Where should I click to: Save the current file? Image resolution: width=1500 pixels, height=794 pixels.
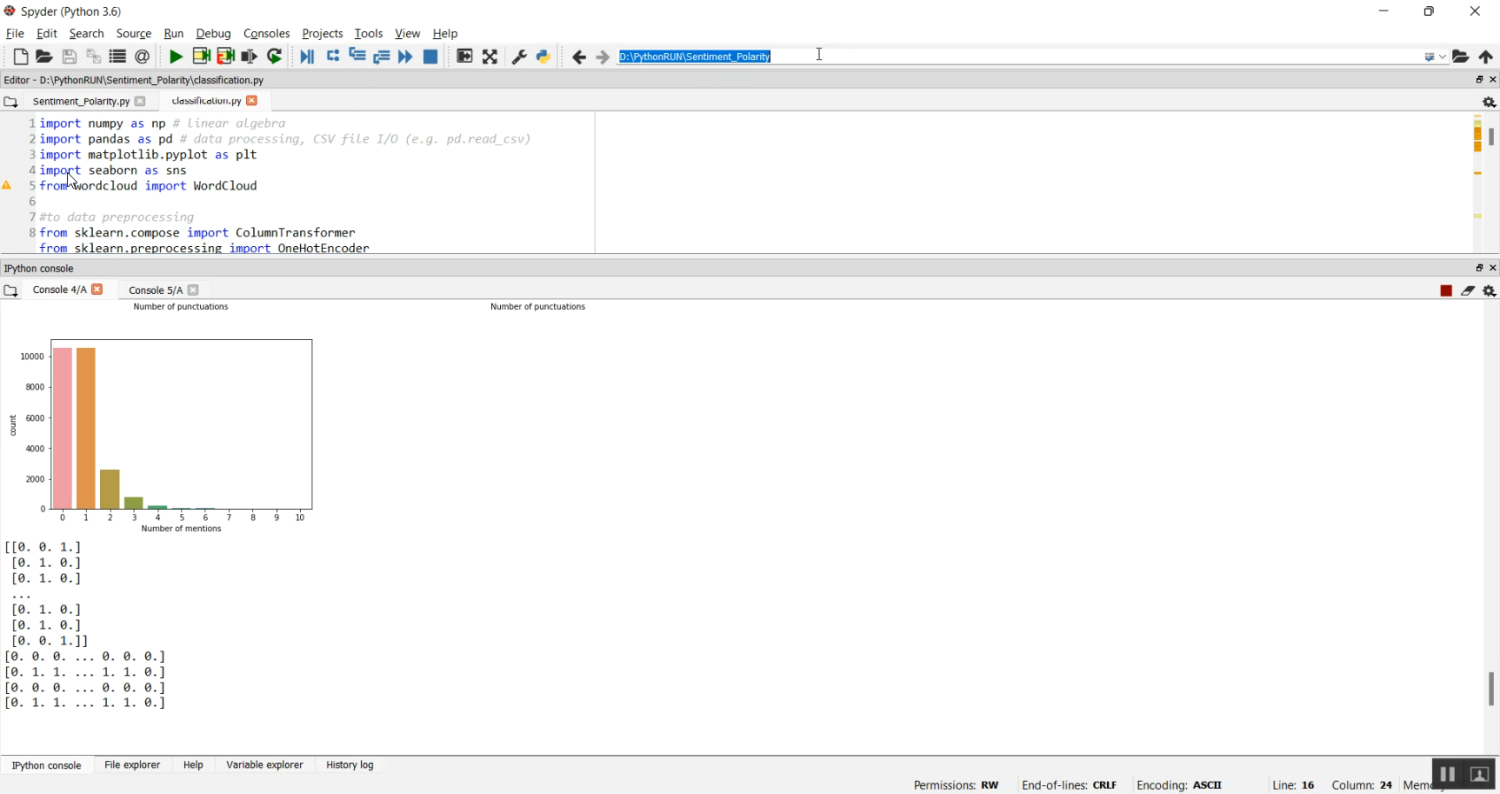point(69,57)
